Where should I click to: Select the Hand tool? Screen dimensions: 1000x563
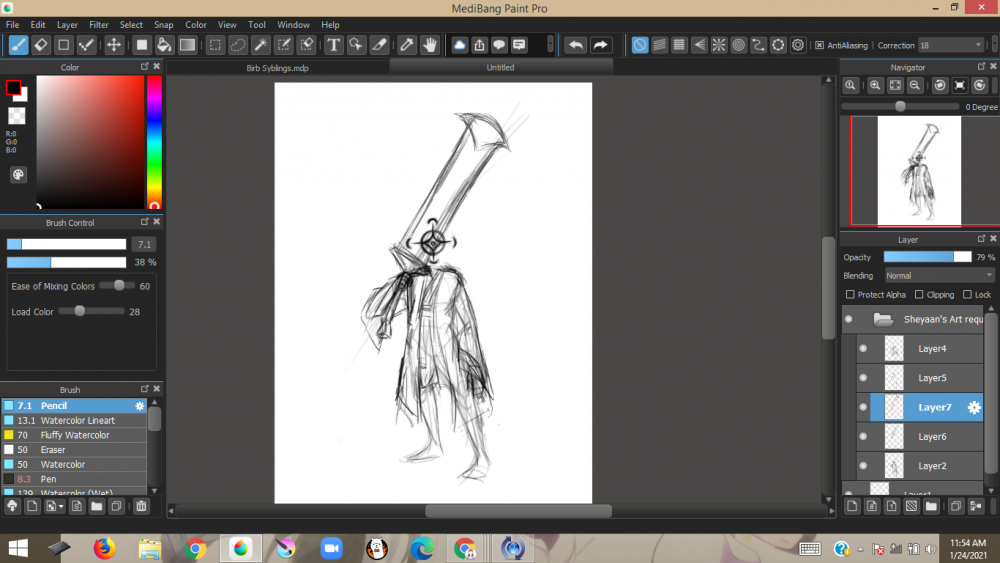pyautogui.click(x=430, y=45)
